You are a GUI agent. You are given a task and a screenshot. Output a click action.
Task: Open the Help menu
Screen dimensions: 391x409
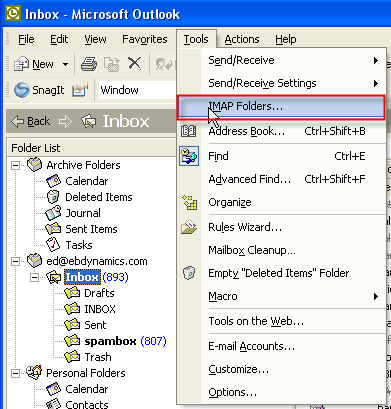[x=286, y=39]
